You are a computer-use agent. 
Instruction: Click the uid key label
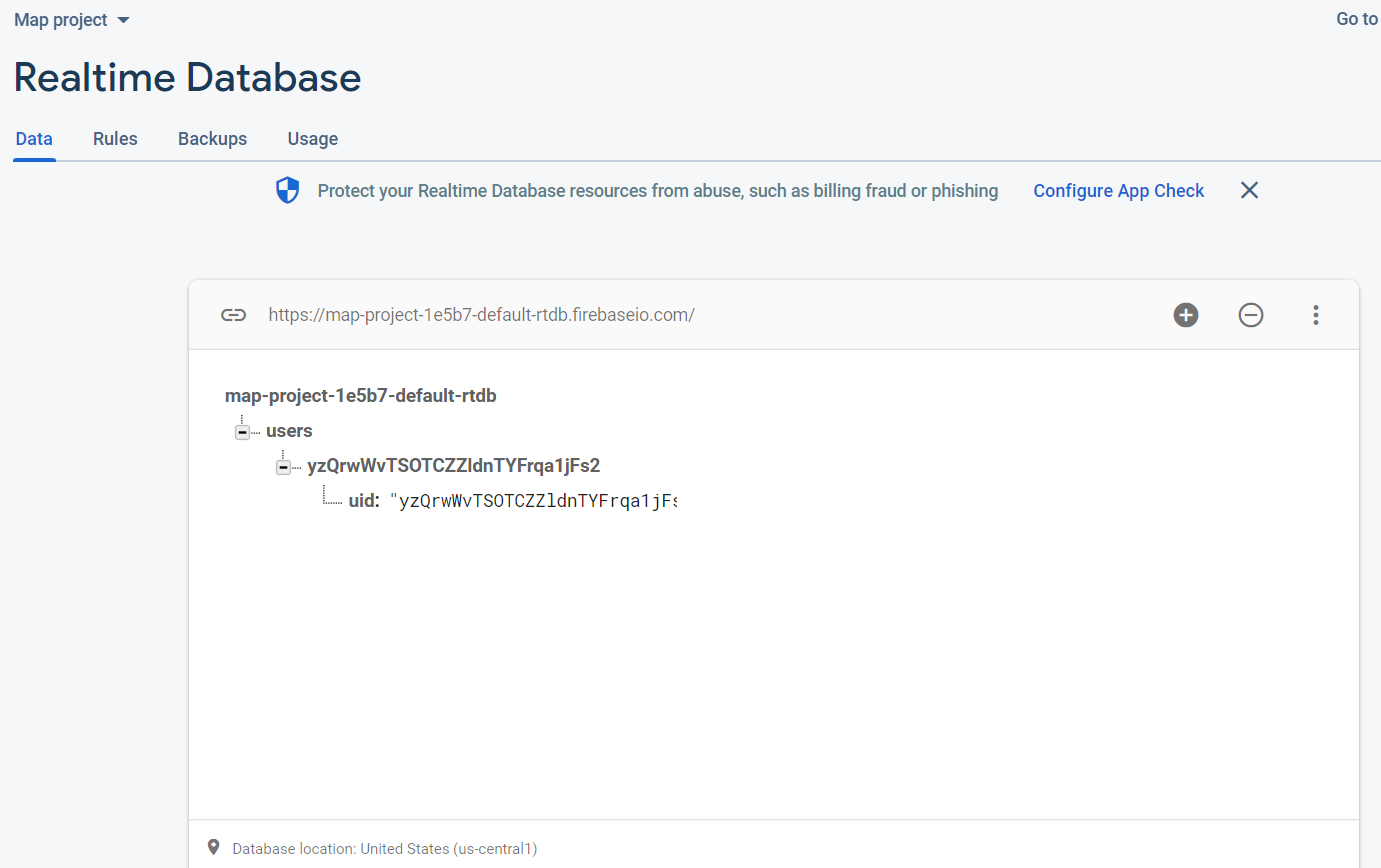(364, 501)
